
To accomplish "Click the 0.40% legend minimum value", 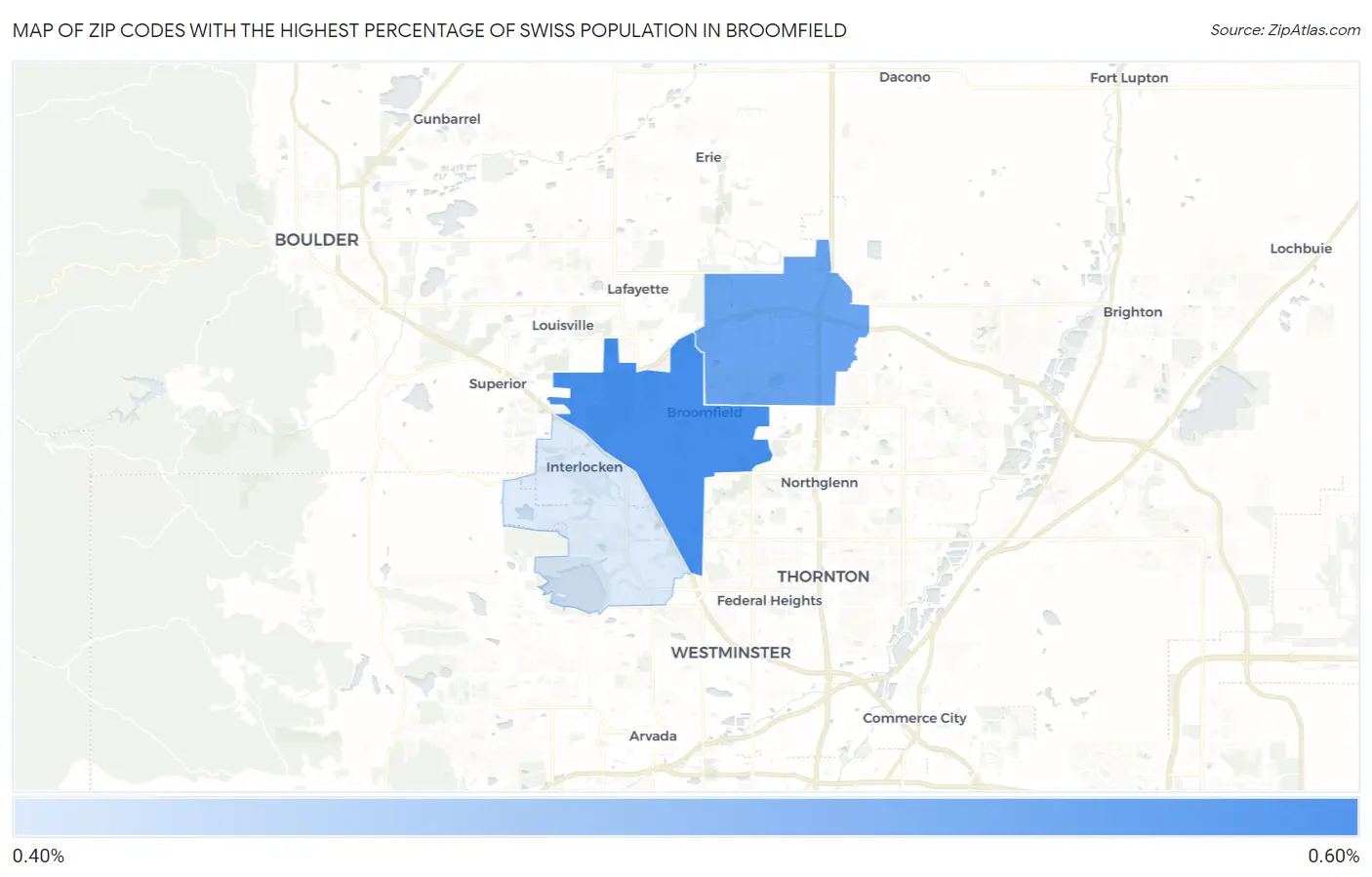I will tap(38, 857).
